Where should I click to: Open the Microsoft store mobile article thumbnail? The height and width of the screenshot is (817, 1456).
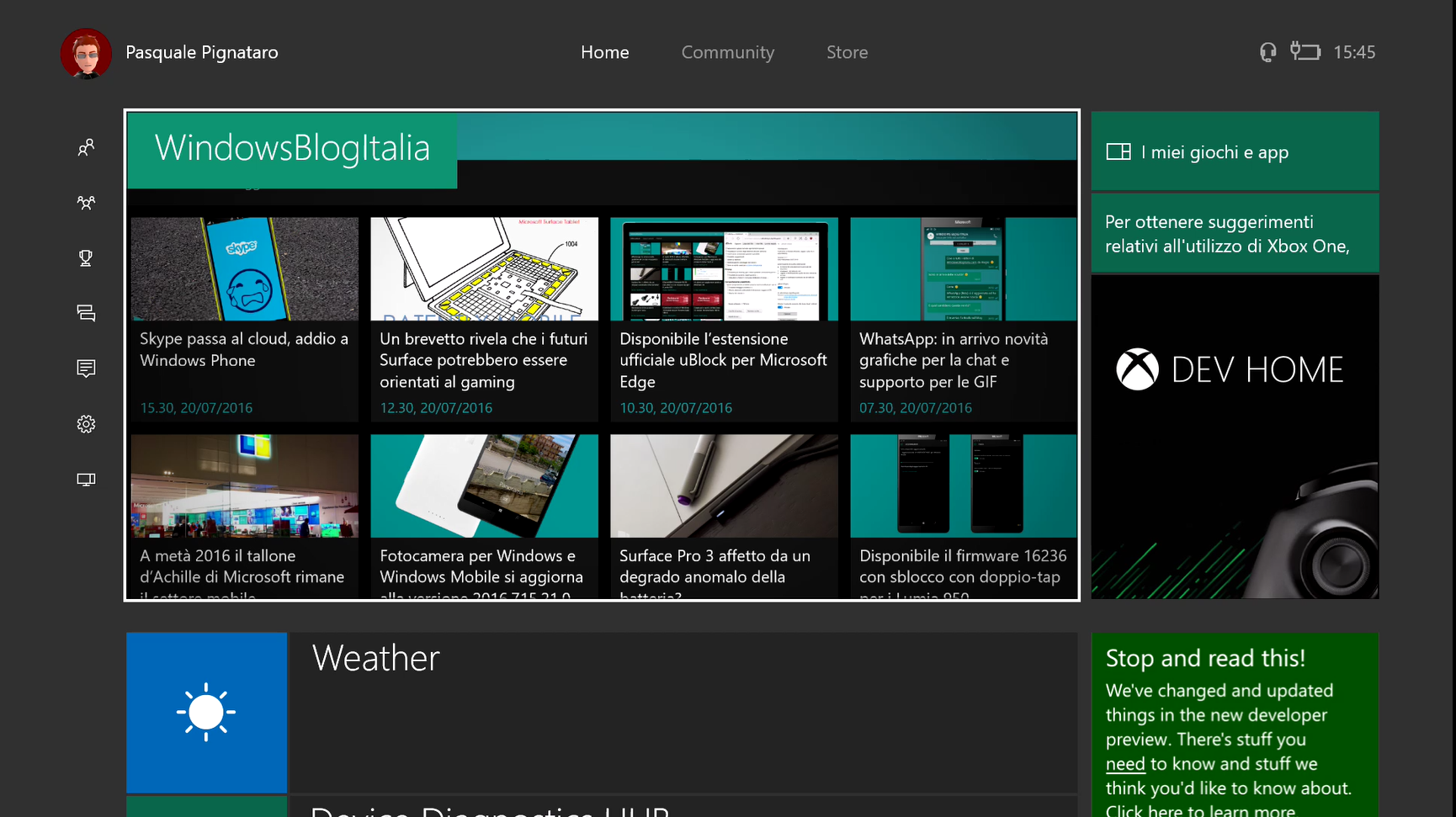click(245, 486)
